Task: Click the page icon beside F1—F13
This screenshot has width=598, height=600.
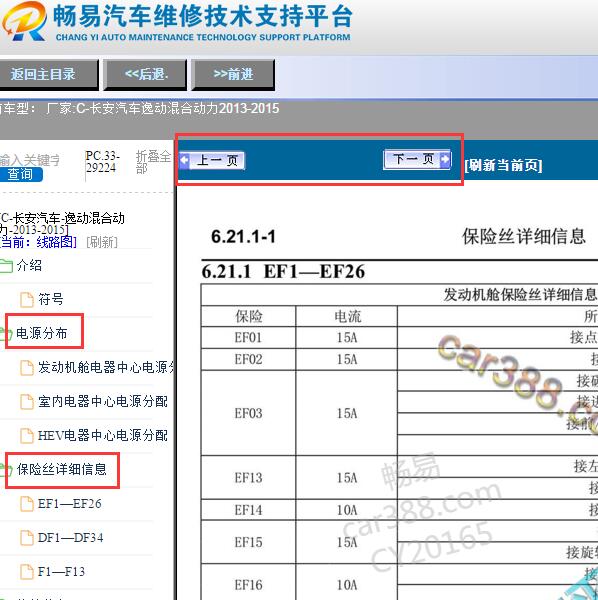Action: tap(26, 572)
